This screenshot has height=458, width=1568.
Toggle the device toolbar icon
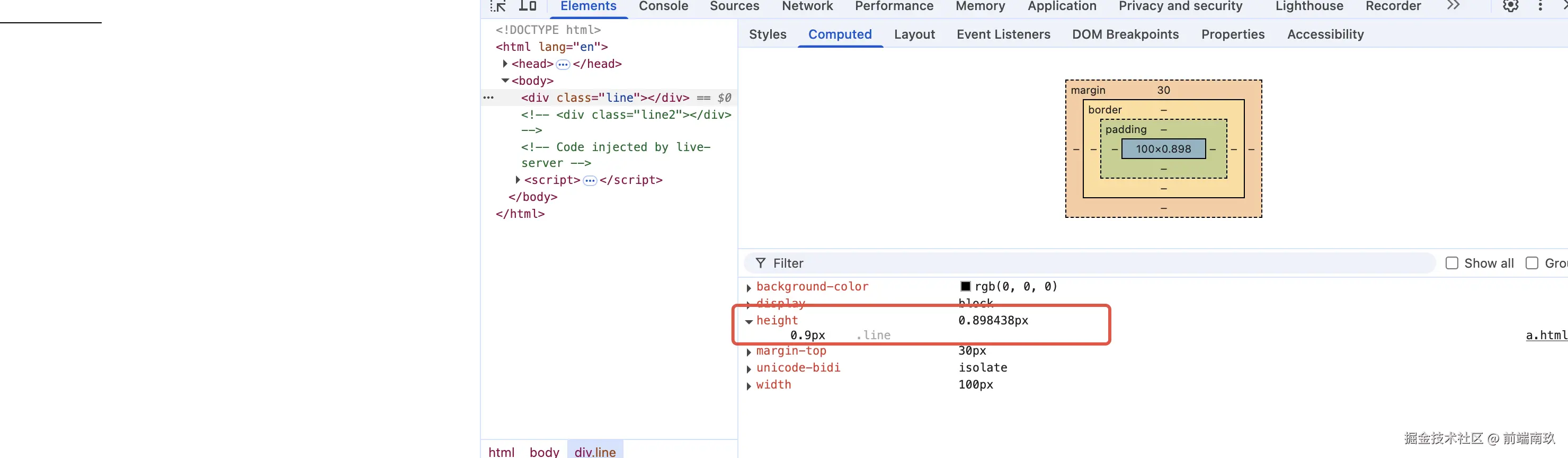[x=527, y=6]
